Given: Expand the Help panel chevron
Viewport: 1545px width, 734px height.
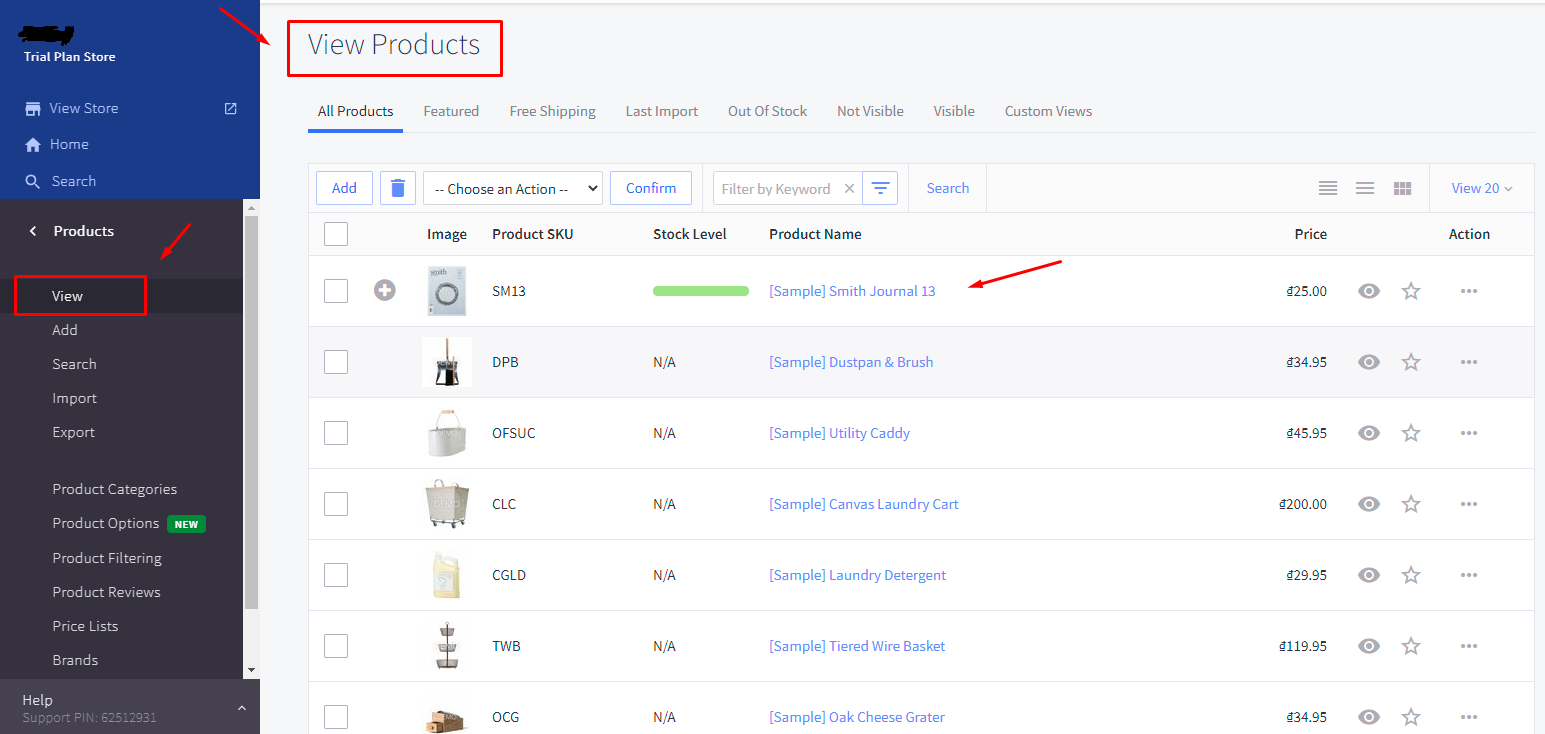Looking at the screenshot, I should point(241,708).
